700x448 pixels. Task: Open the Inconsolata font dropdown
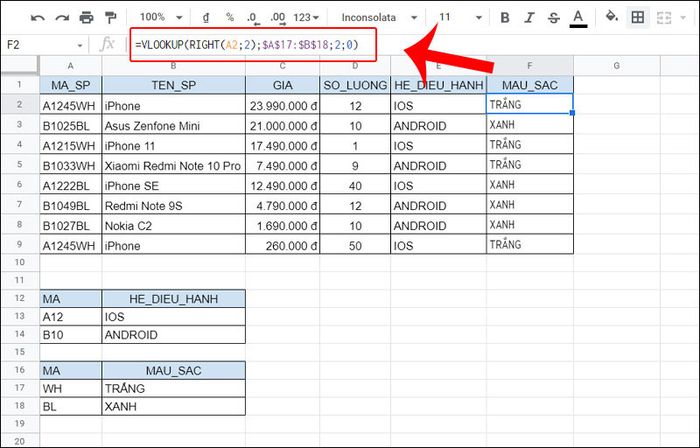click(x=379, y=18)
